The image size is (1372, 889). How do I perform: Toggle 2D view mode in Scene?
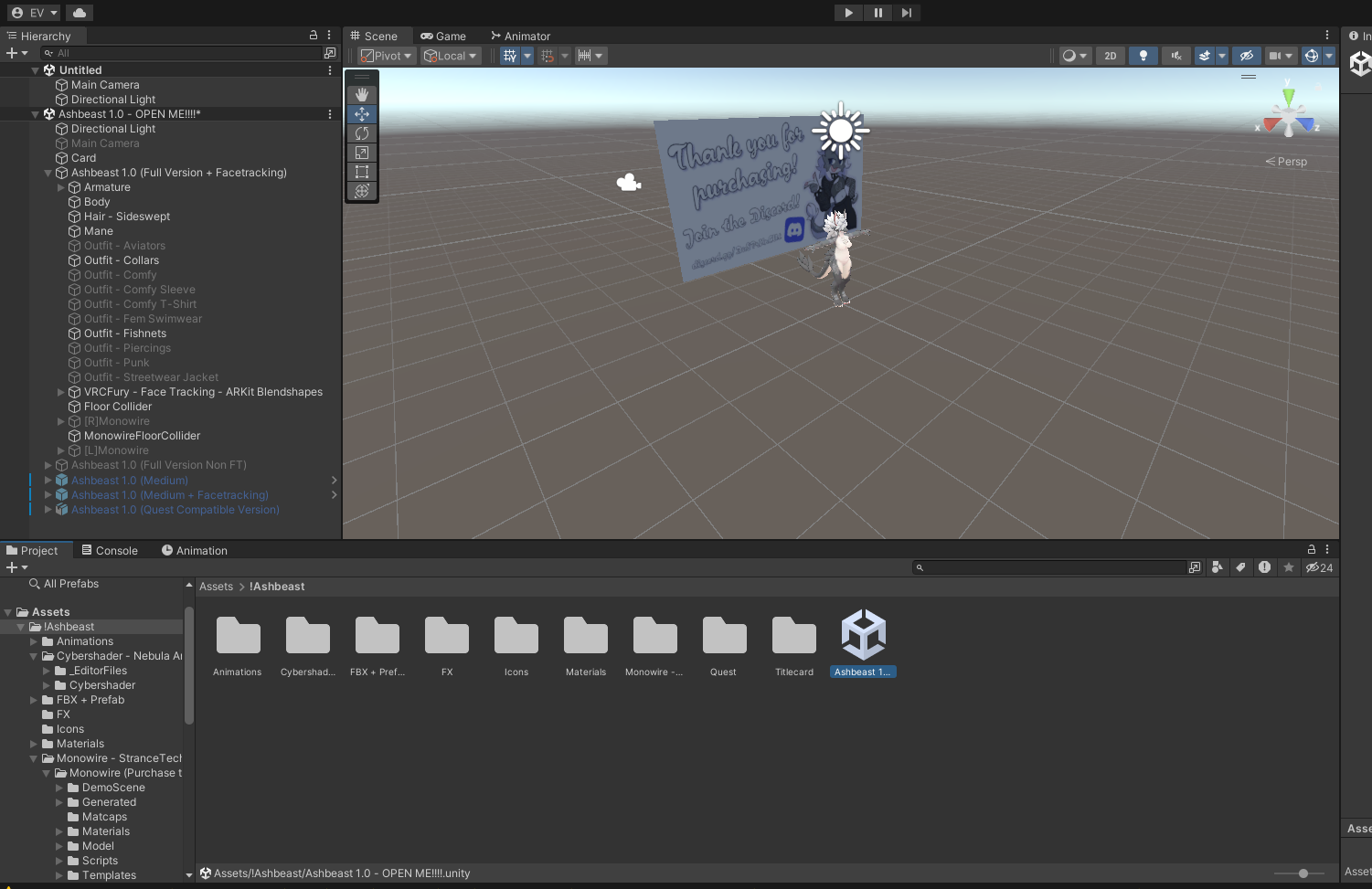click(x=1111, y=56)
